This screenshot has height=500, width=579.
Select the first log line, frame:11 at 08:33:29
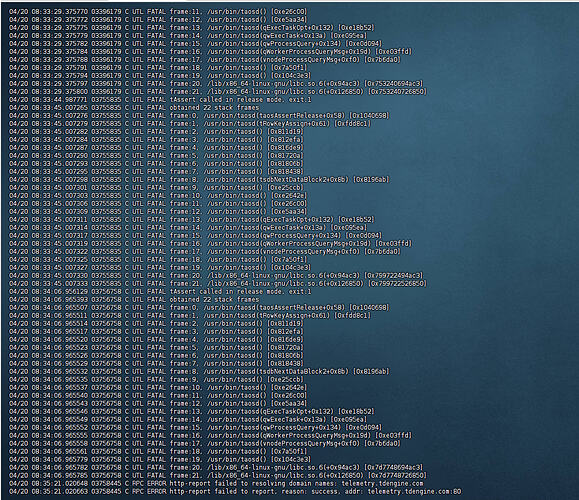point(158,11)
